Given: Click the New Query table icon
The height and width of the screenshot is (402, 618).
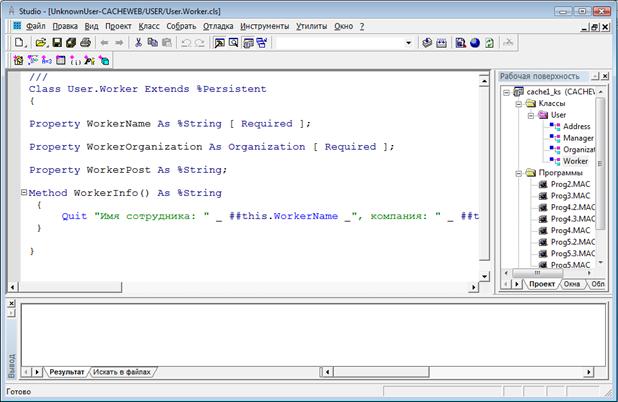Looking at the screenshot, I should (61, 60).
